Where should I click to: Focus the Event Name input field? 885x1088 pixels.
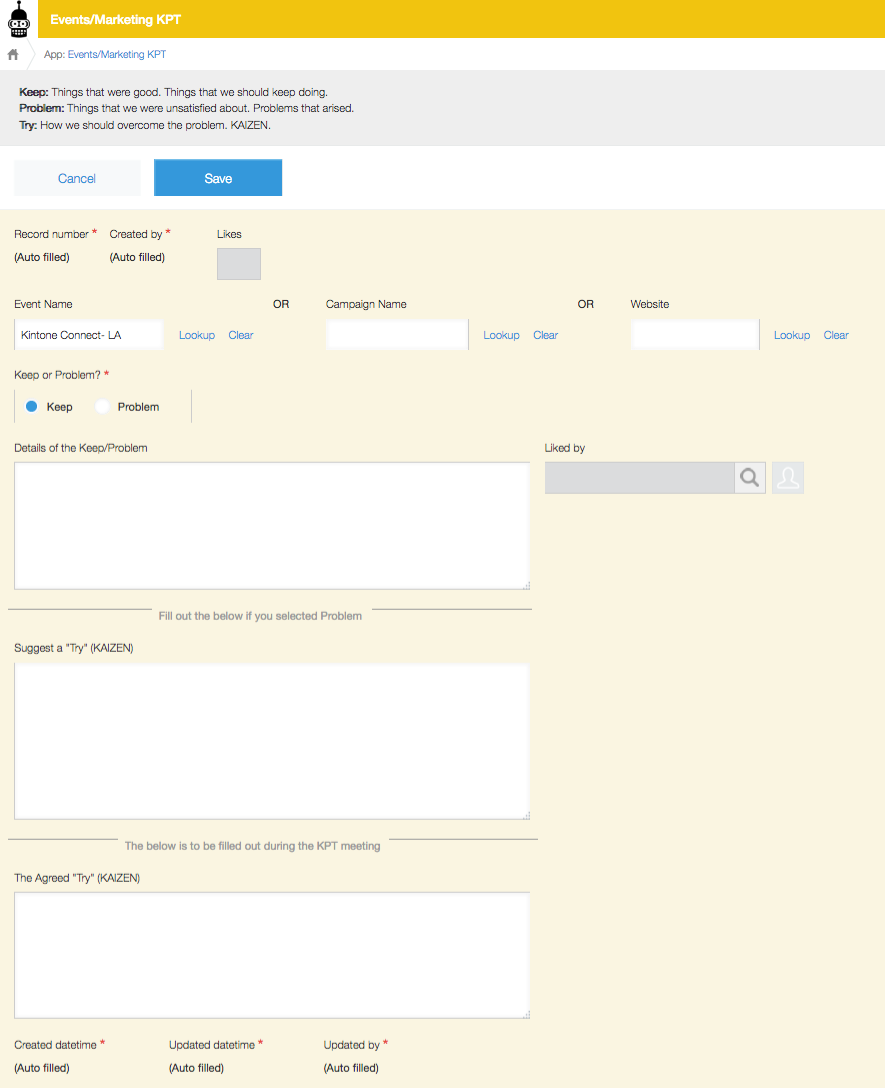(x=88, y=335)
